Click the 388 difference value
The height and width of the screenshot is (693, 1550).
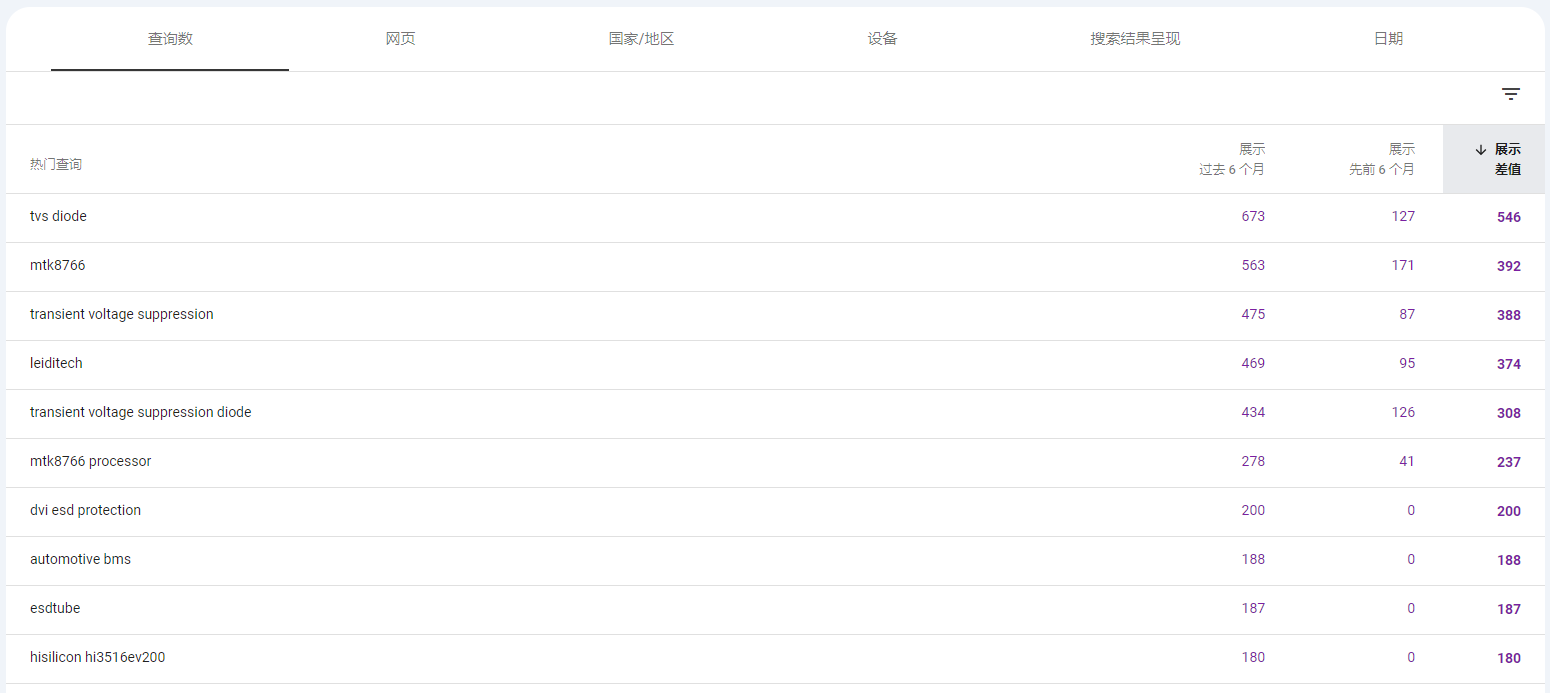click(1509, 315)
